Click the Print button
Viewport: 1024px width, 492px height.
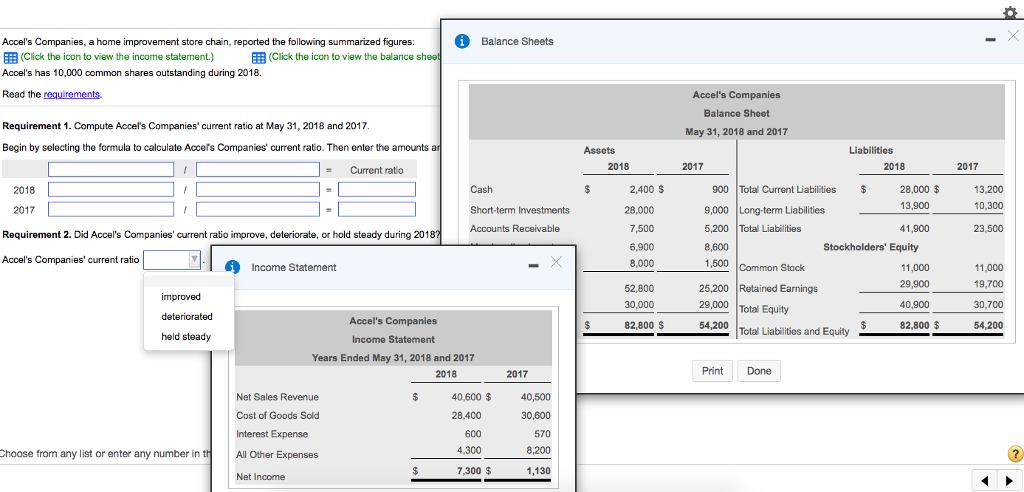(x=712, y=371)
